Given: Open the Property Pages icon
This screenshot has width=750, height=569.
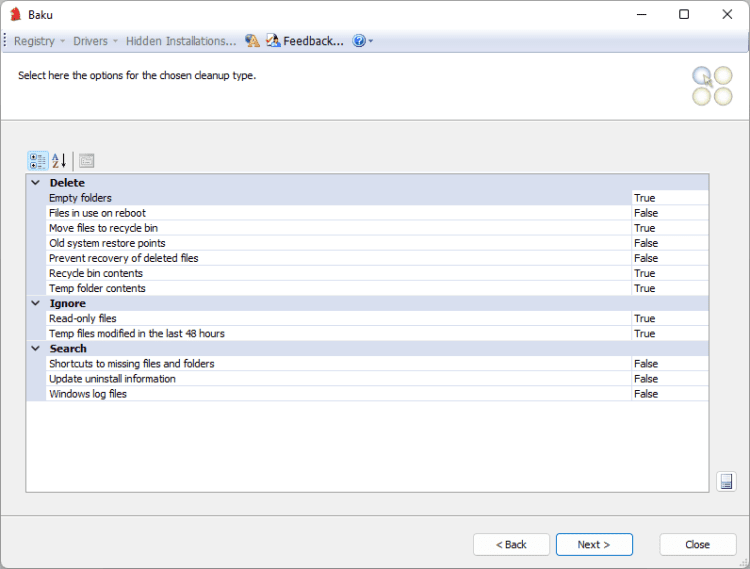Looking at the screenshot, I should pyautogui.click(x=86, y=160).
